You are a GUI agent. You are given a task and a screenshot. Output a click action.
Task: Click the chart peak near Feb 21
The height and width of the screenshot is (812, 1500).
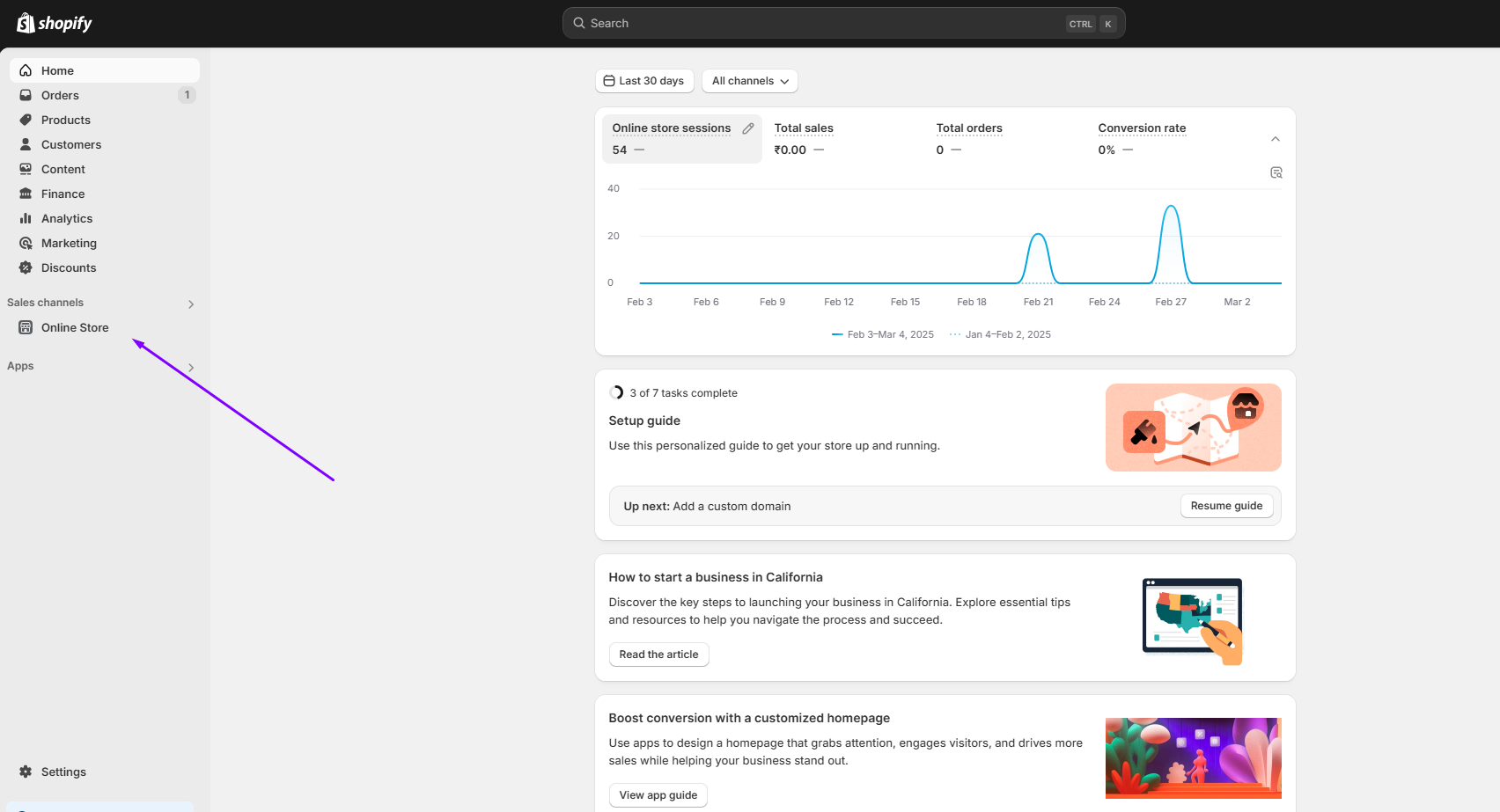[x=1039, y=235]
